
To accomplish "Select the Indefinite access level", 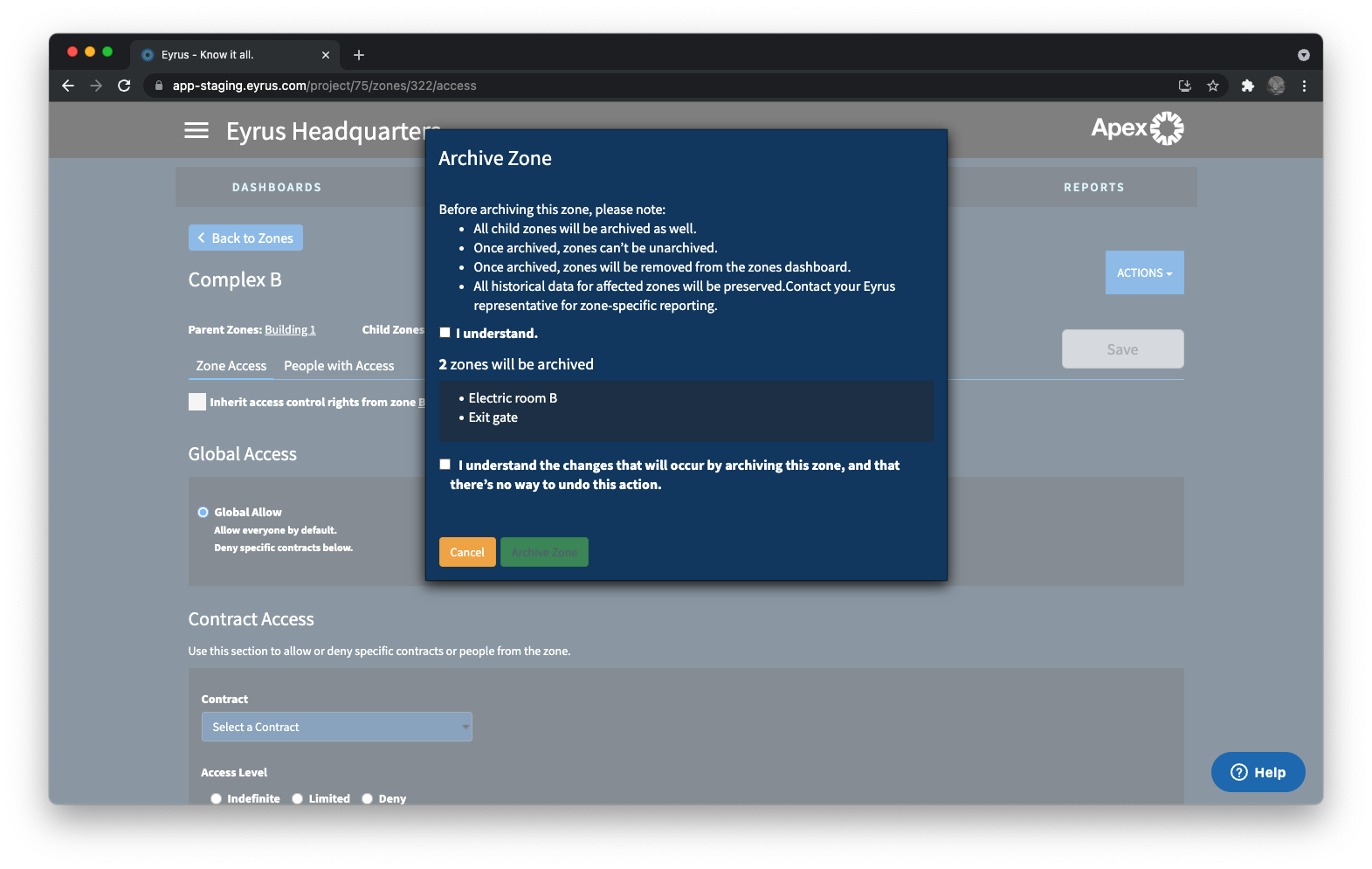I will tap(216, 798).
